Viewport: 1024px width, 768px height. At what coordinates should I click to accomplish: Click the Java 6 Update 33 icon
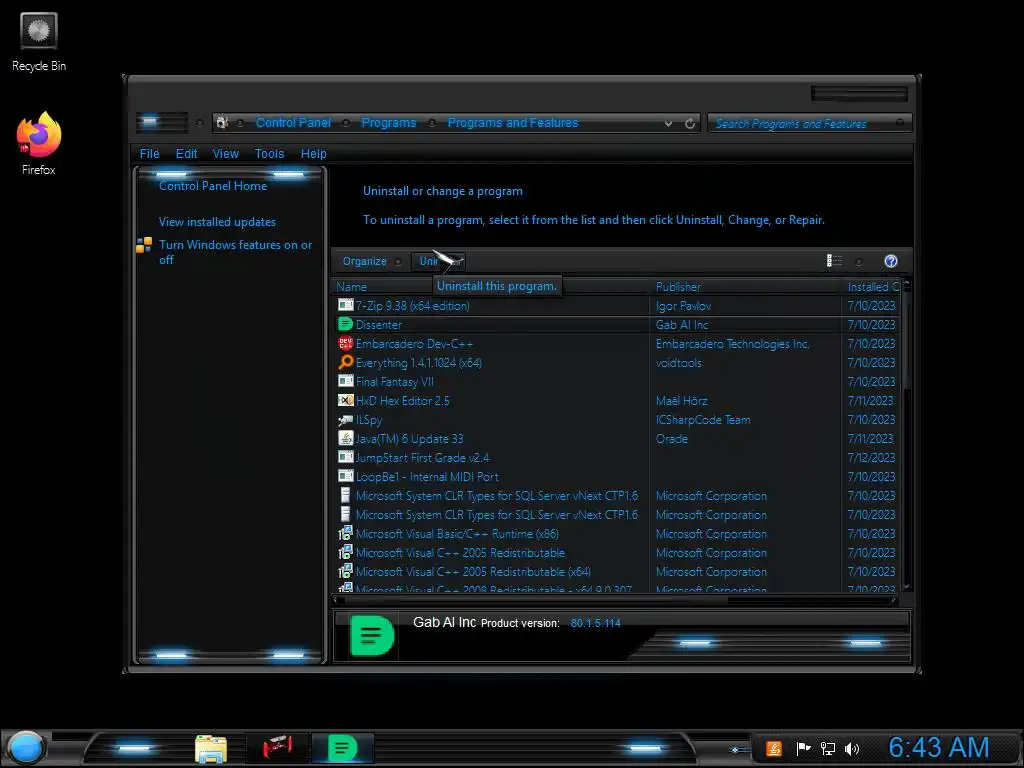tap(345, 438)
